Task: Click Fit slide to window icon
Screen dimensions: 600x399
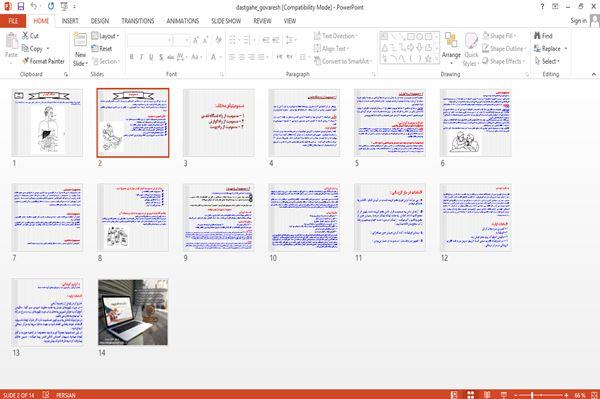Action: click(x=595, y=395)
